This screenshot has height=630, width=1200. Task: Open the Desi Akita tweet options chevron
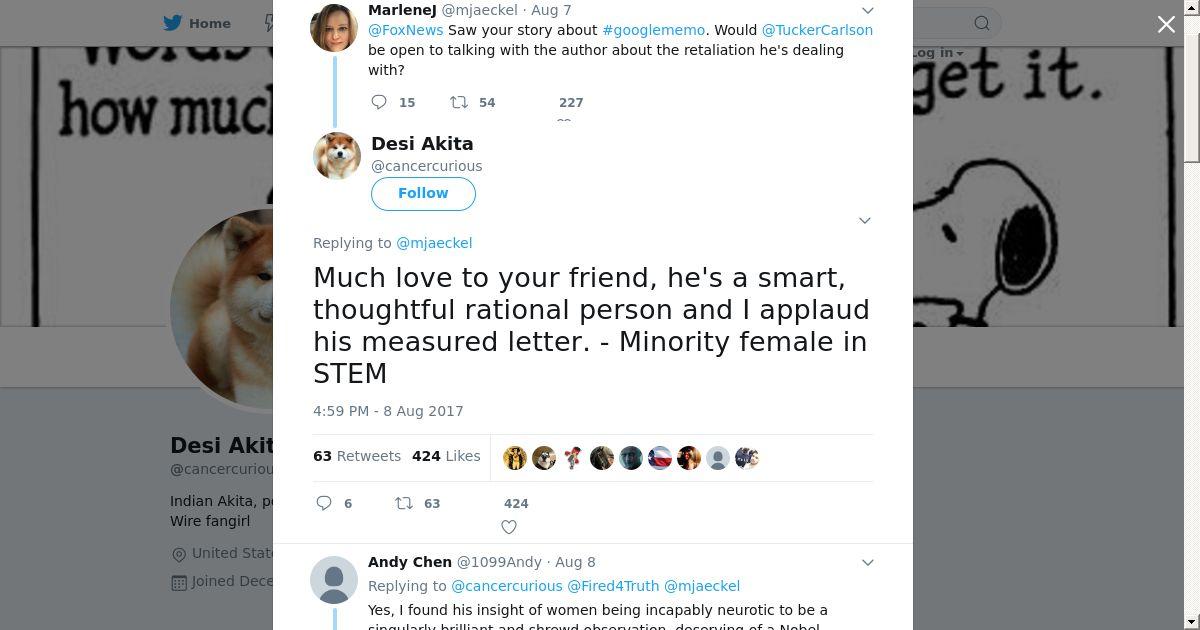(865, 220)
